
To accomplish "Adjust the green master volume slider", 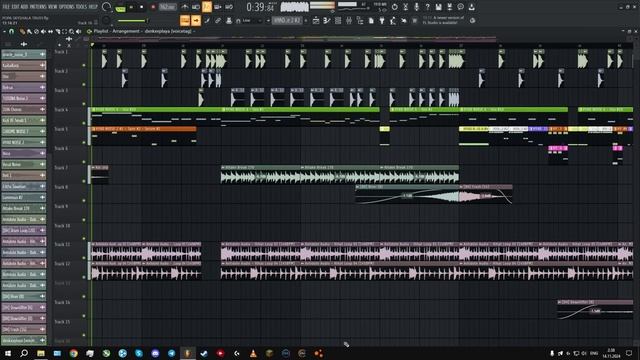I will 133,21.
